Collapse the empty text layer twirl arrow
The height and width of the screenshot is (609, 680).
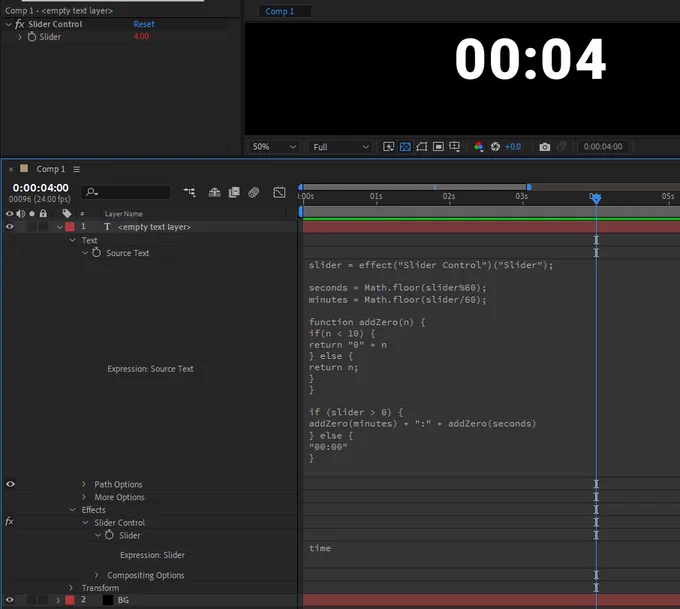click(59, 227)
